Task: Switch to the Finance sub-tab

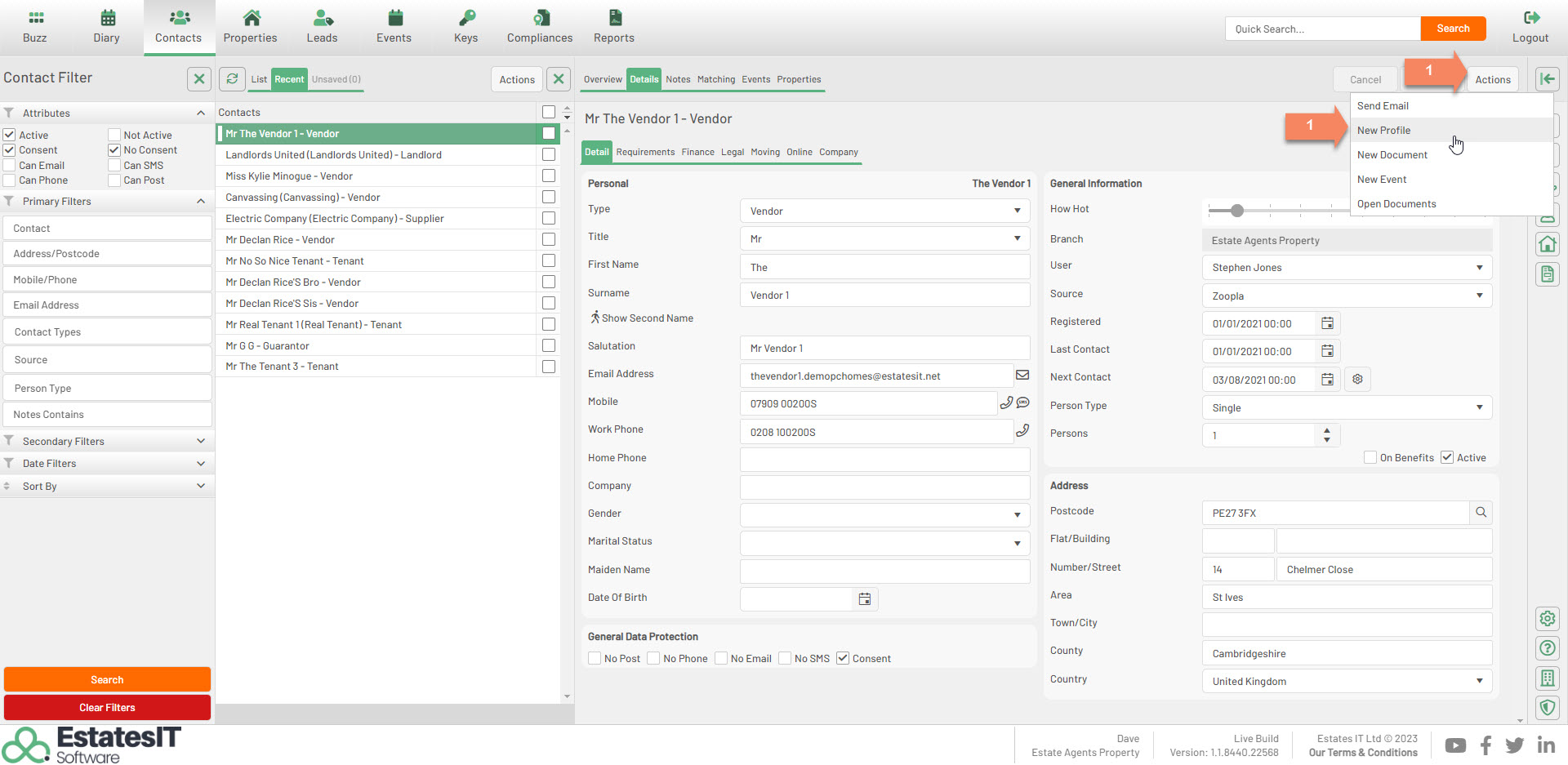Action: [697, 153]
